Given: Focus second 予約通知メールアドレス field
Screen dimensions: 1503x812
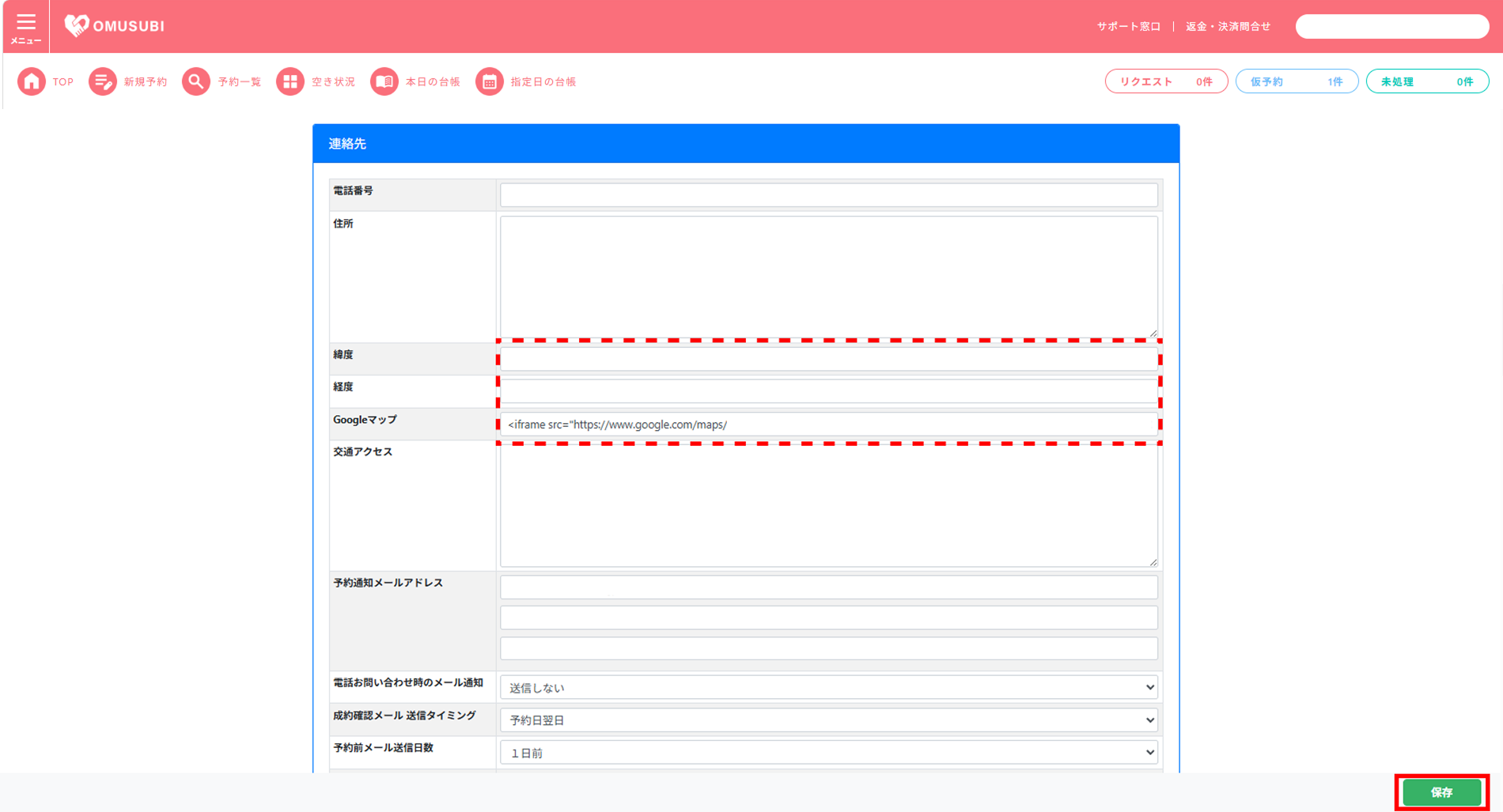Looking at the screenshot, I should click(829, 617).
